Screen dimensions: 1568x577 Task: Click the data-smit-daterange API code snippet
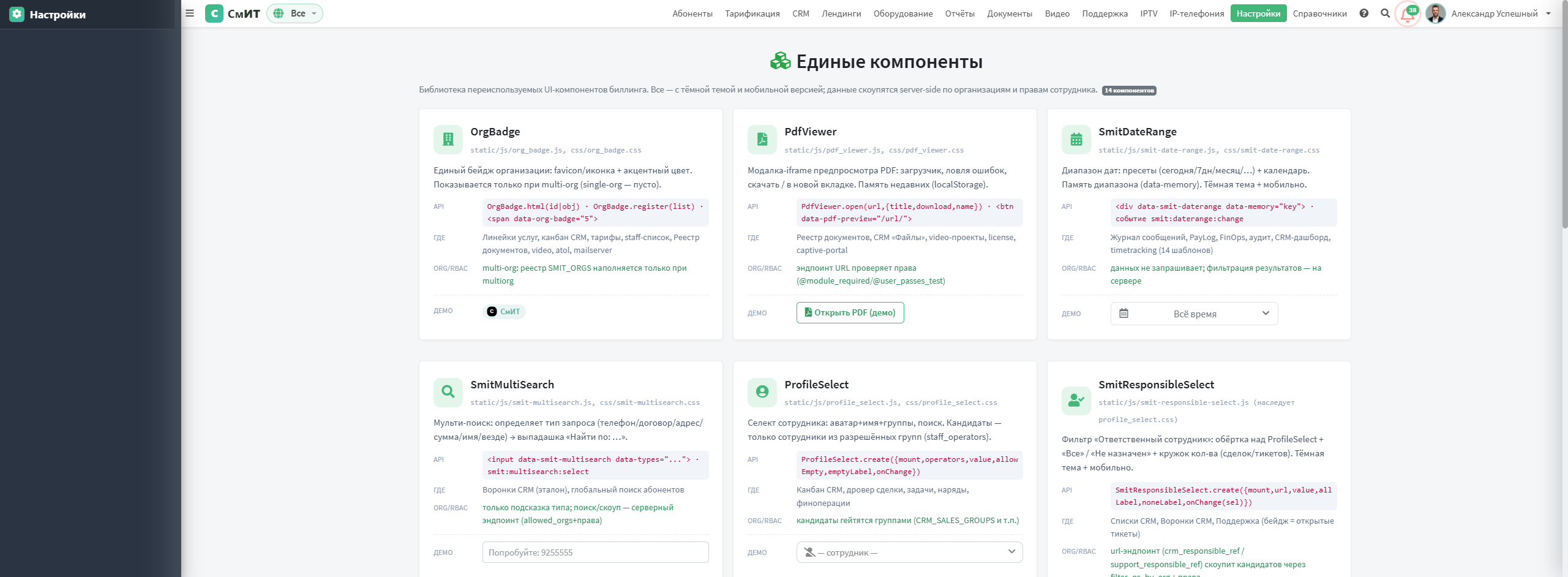tap(1223, 213)
